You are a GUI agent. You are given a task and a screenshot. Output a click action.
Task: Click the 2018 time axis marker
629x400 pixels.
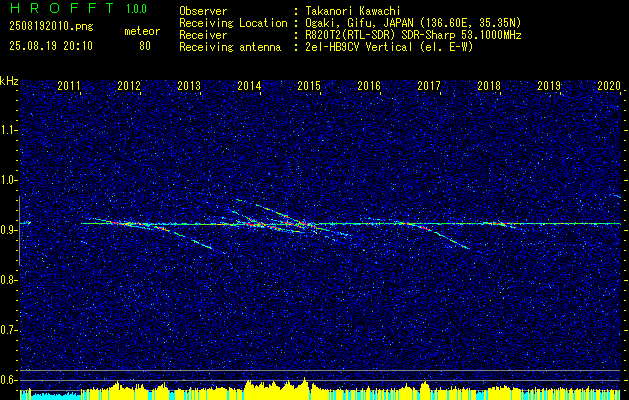coord(489,85)
